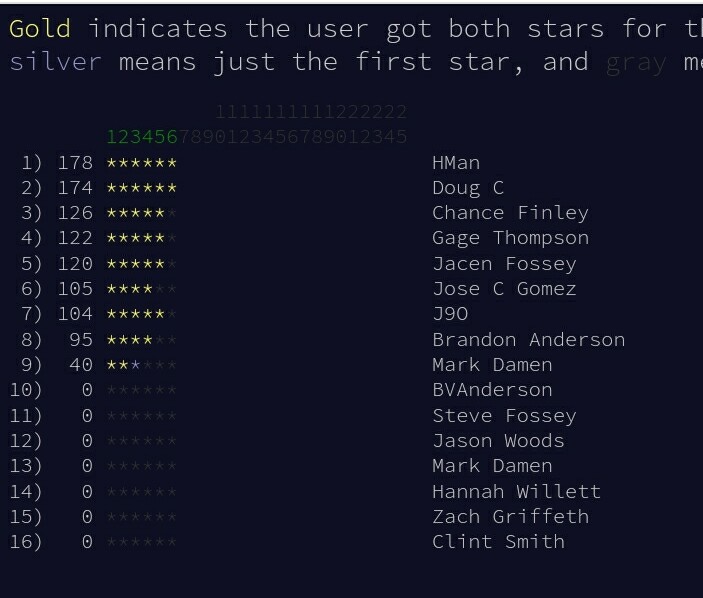Select BVAnderson's name
The height and width of the screenshot is (598, 703).
tap(492, 390)
